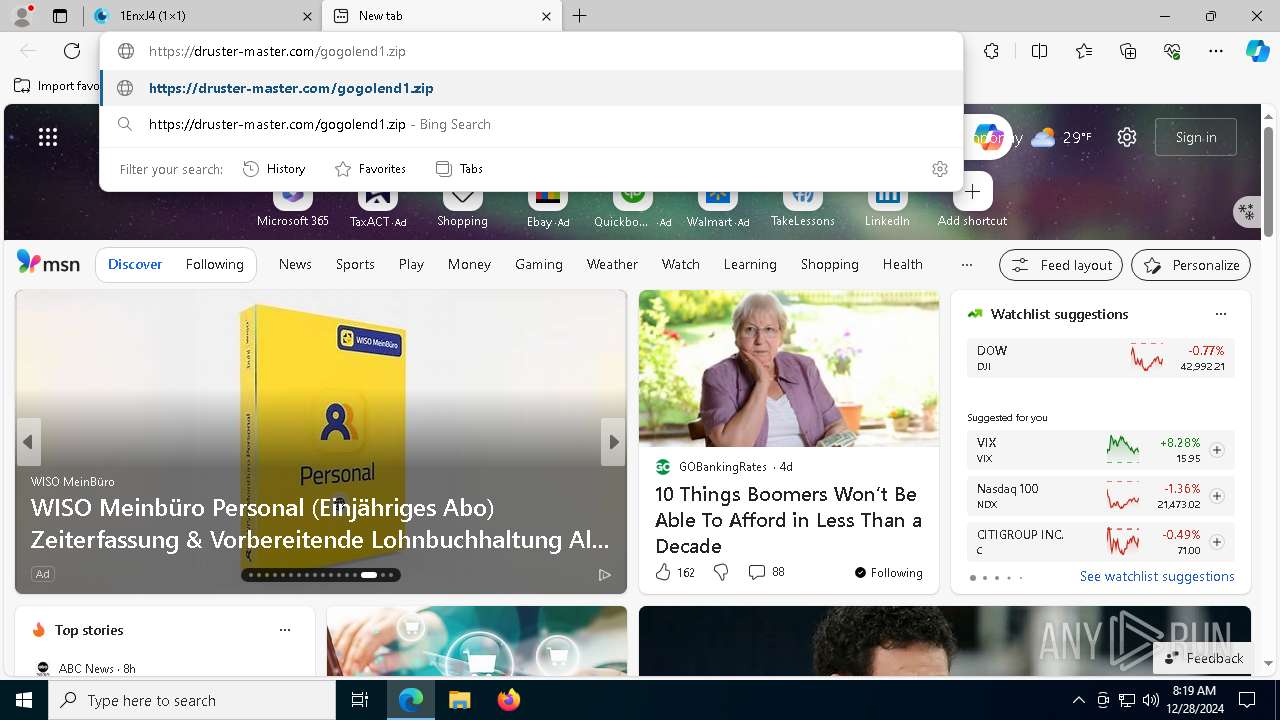Screen dimensions: 1280x720
Task: Open the Sports category
Action: click(x=355, y=264)
